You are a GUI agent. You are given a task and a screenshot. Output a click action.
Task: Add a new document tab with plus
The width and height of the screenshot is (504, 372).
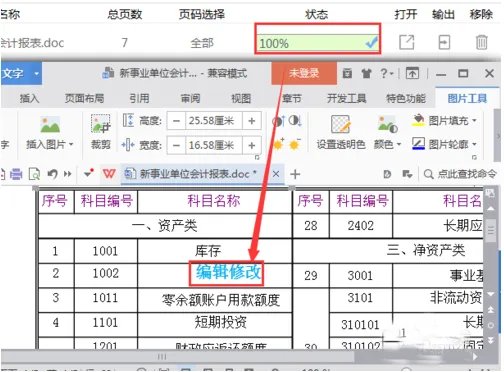295,174
